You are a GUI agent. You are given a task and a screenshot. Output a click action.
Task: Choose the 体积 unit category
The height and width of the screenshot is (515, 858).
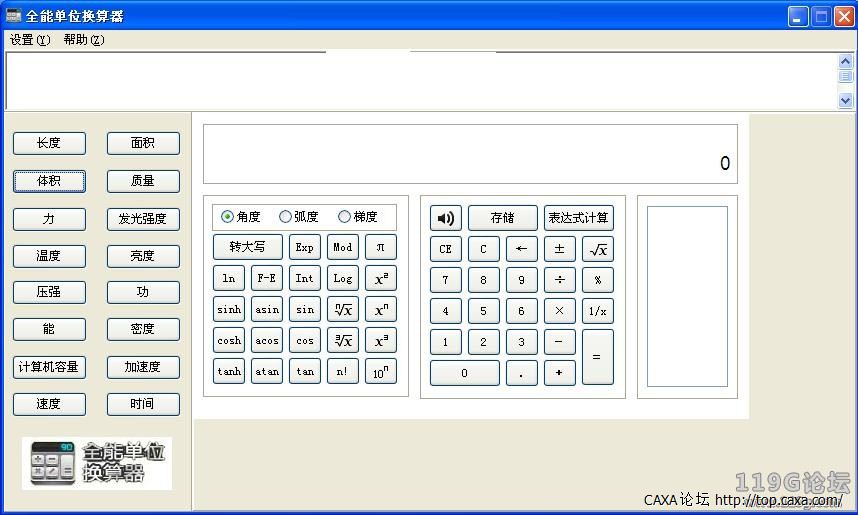(x=49, y=181)
